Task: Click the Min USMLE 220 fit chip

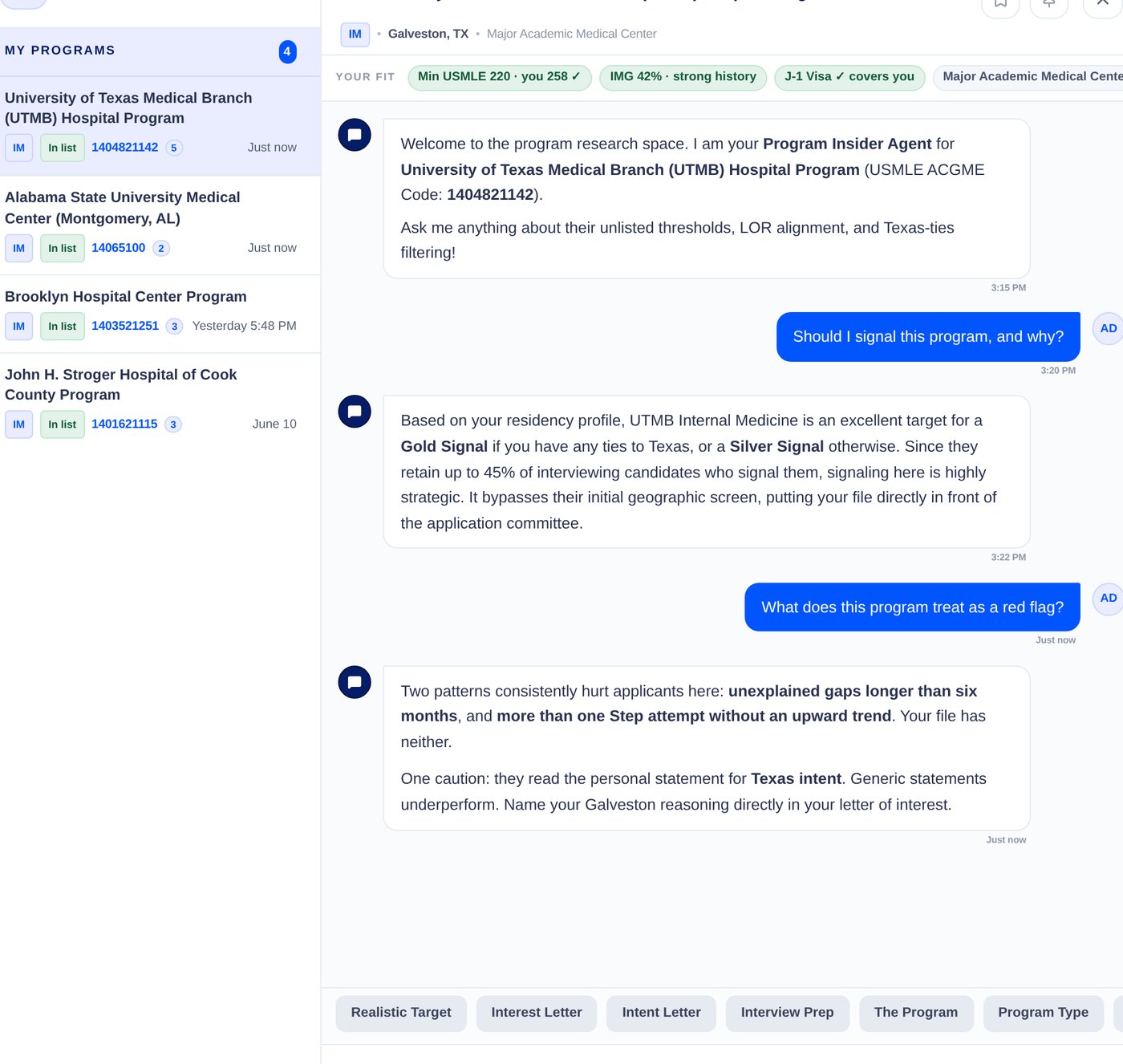Action: (x=500, y=77)
